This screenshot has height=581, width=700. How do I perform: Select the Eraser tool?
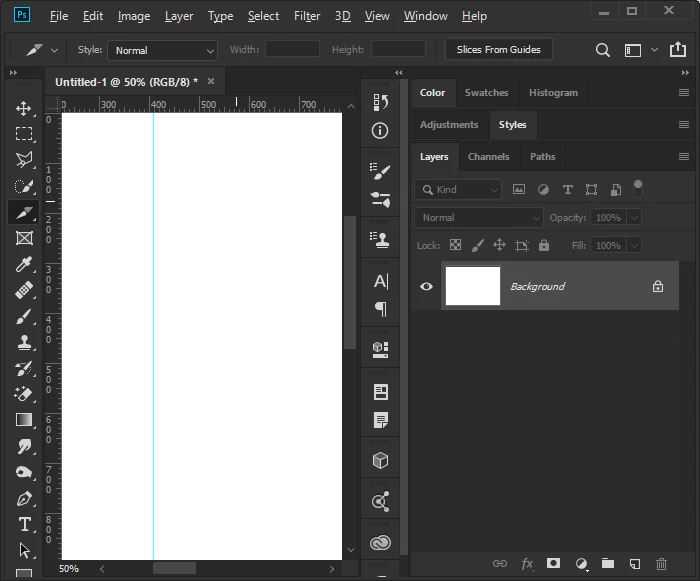[x=24, y=394]
